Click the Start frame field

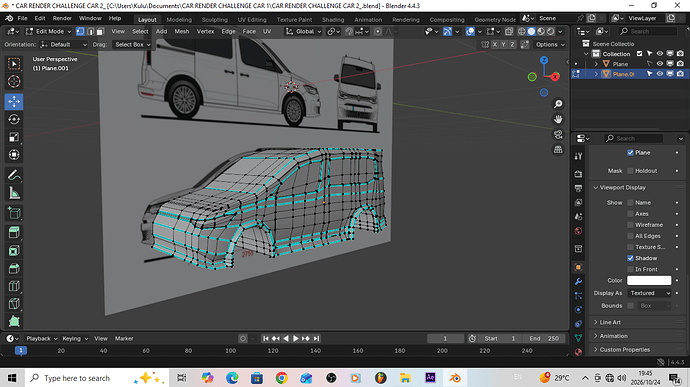pyautogui.click(x=500, y=339)
